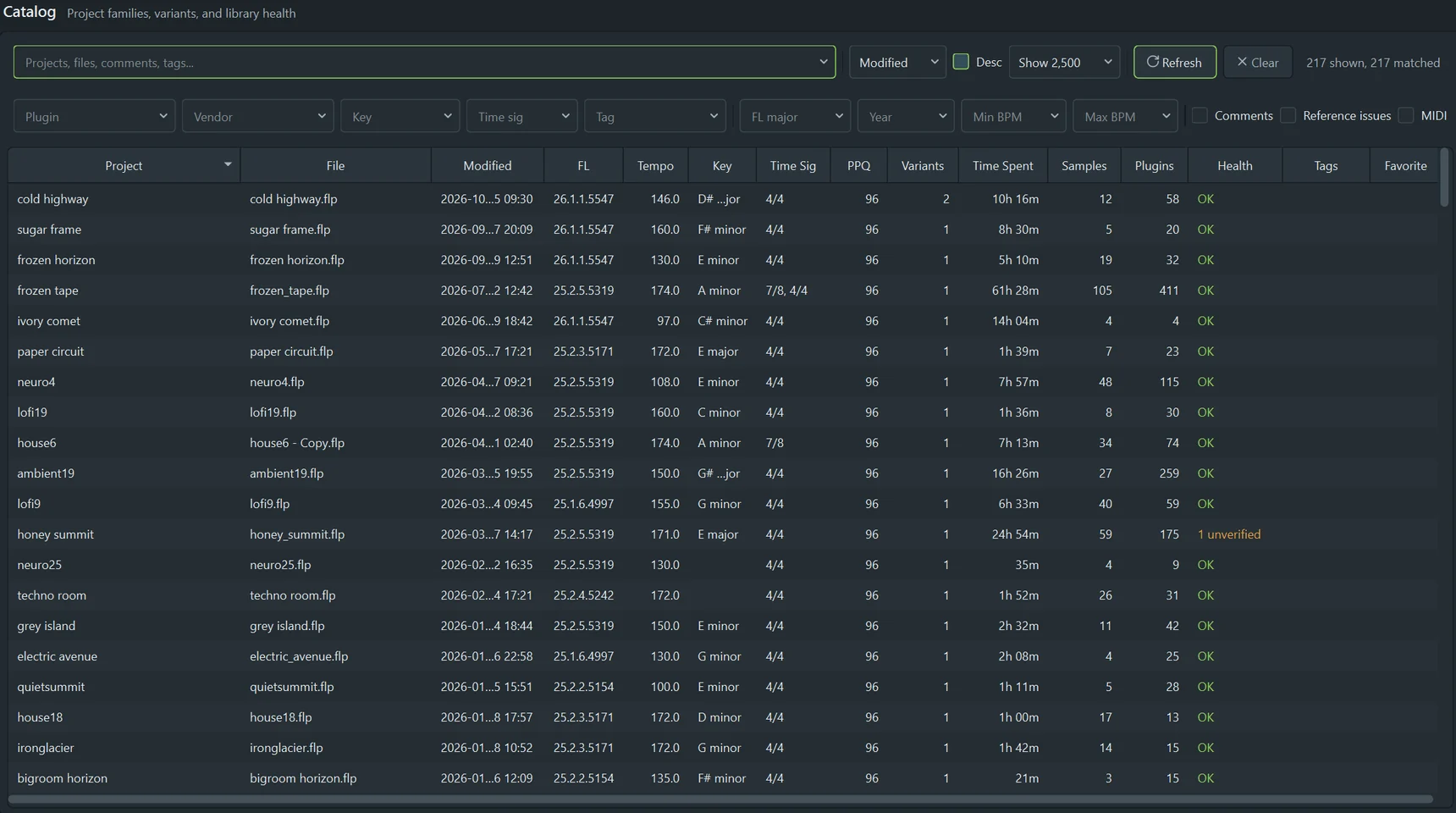Open the Min BPM dropdown
This screenshot has height=813, width=1456.
click(1013, 116)
